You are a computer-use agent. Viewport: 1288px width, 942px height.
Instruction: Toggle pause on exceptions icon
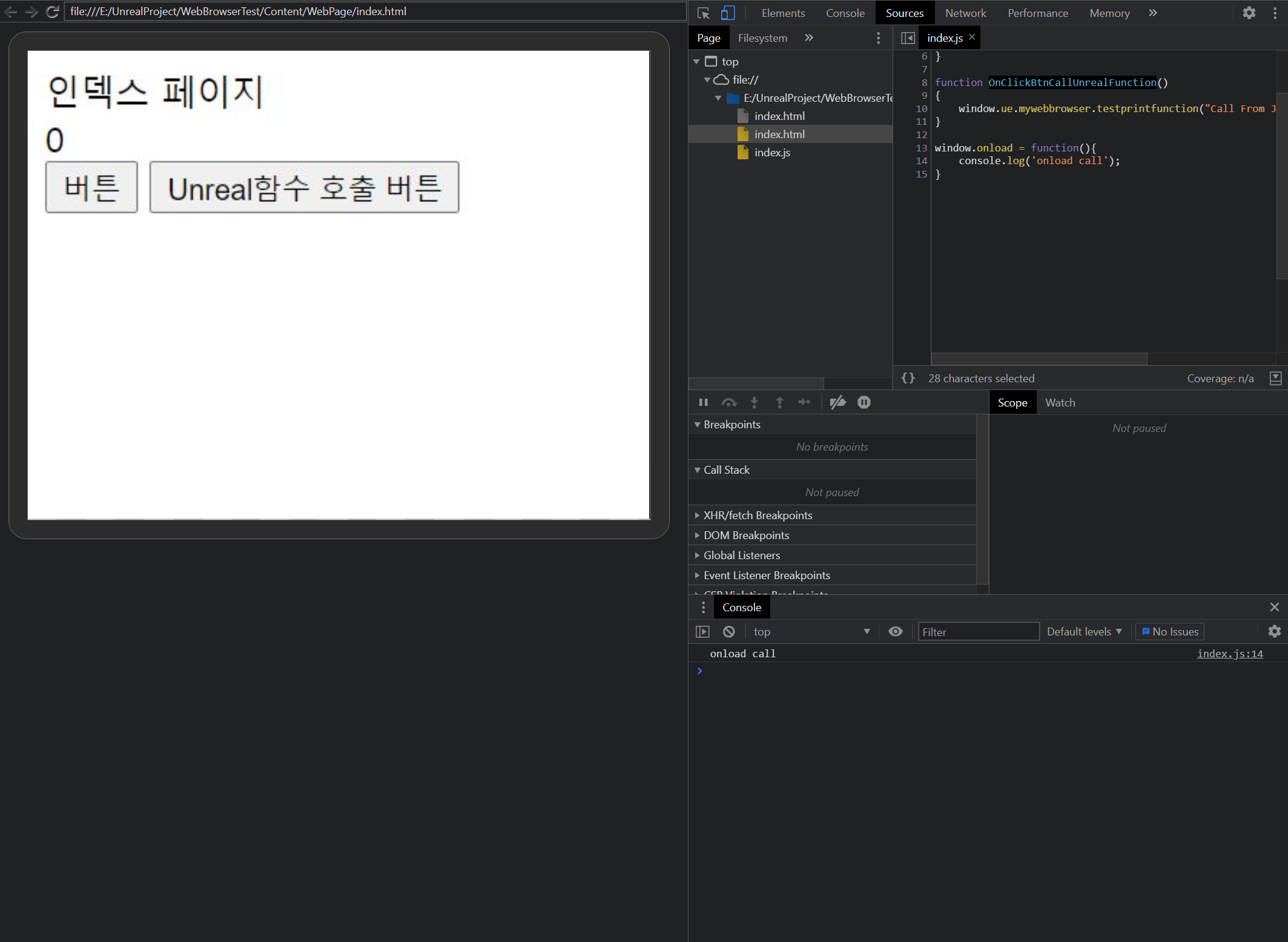tap(864, 402)
